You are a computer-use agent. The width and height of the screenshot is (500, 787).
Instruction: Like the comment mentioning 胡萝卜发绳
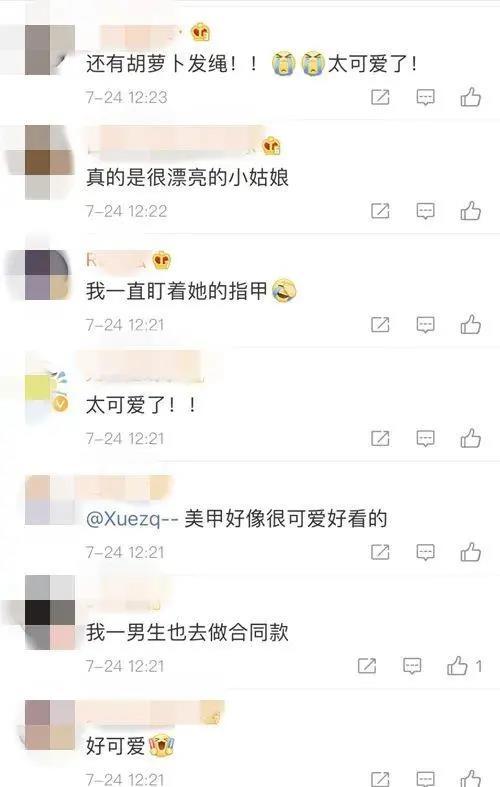coord(471,97)
